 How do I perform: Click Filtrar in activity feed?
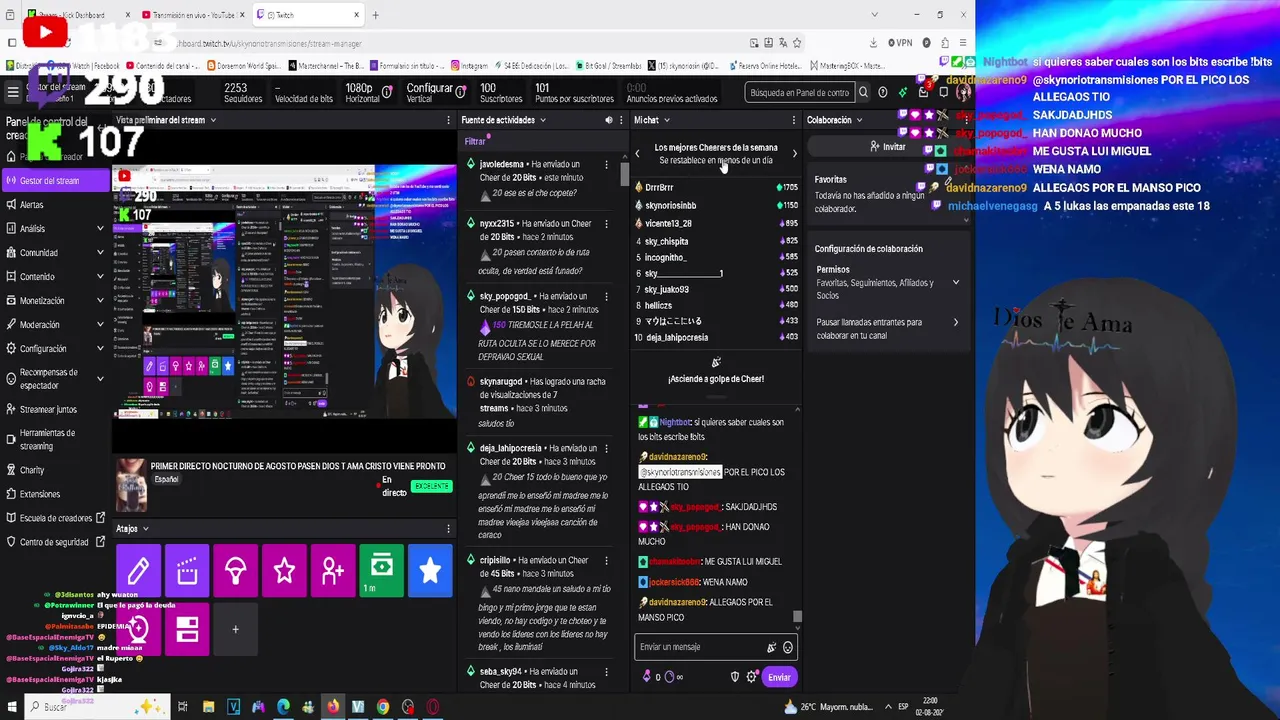pyautogui.click(x=474, y=142)
